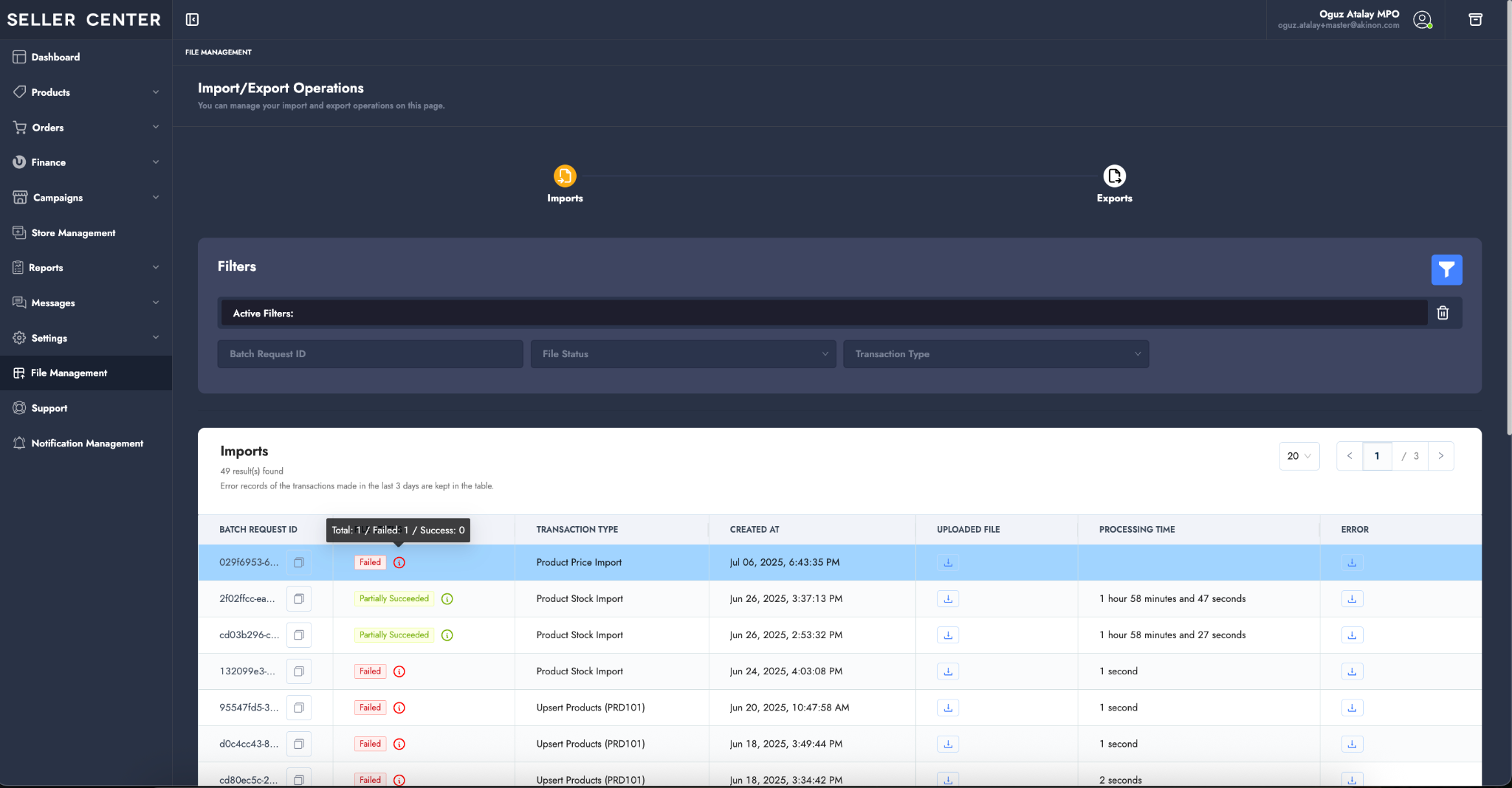Focus the Batch Request ID input field
The image size is (1512, 788).
click(x=370, y=354)
